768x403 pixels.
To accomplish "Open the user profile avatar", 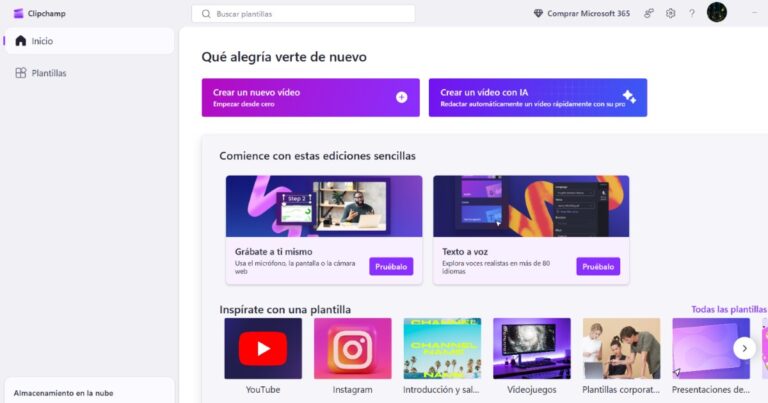I will pos(717,12).
